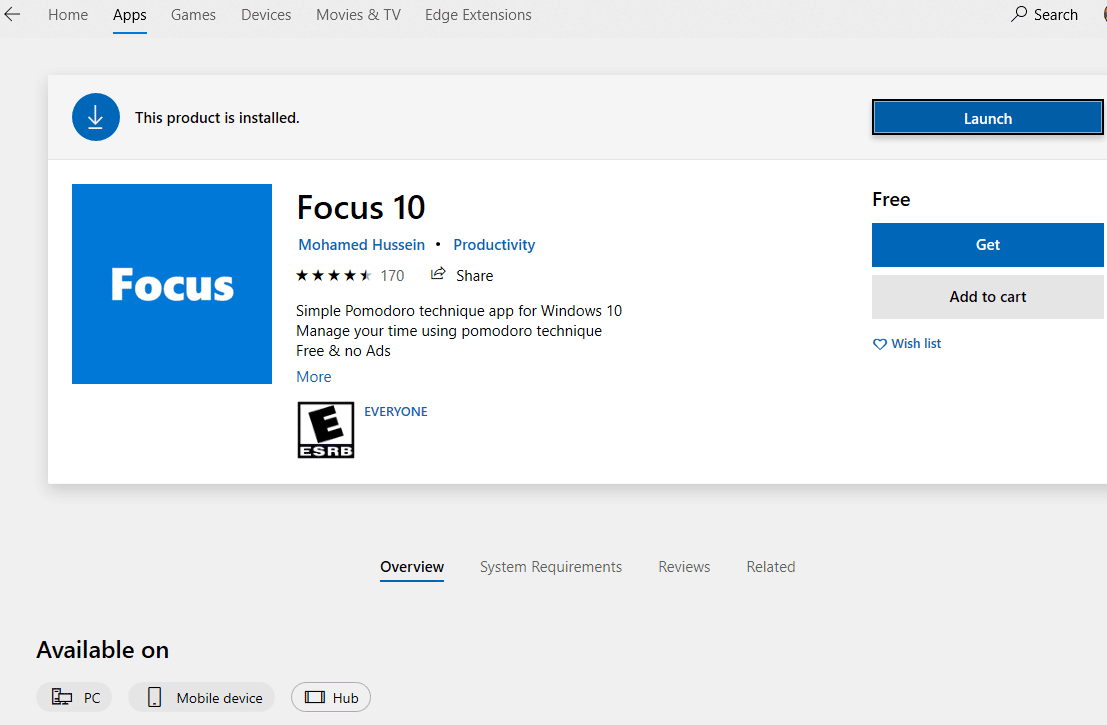Click the 'Available on' heading

(103, 649)
